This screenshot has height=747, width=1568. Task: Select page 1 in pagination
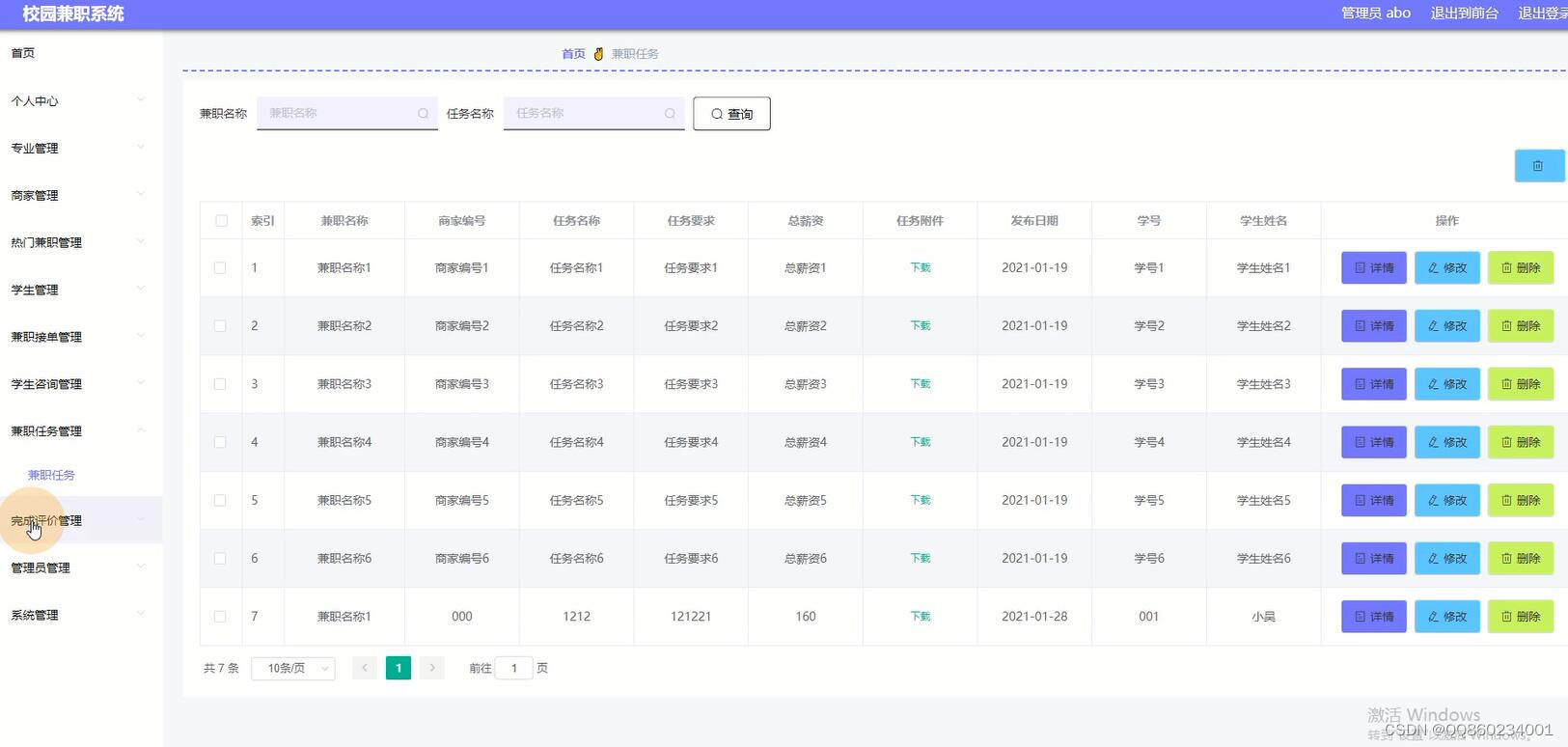point(399,668)
